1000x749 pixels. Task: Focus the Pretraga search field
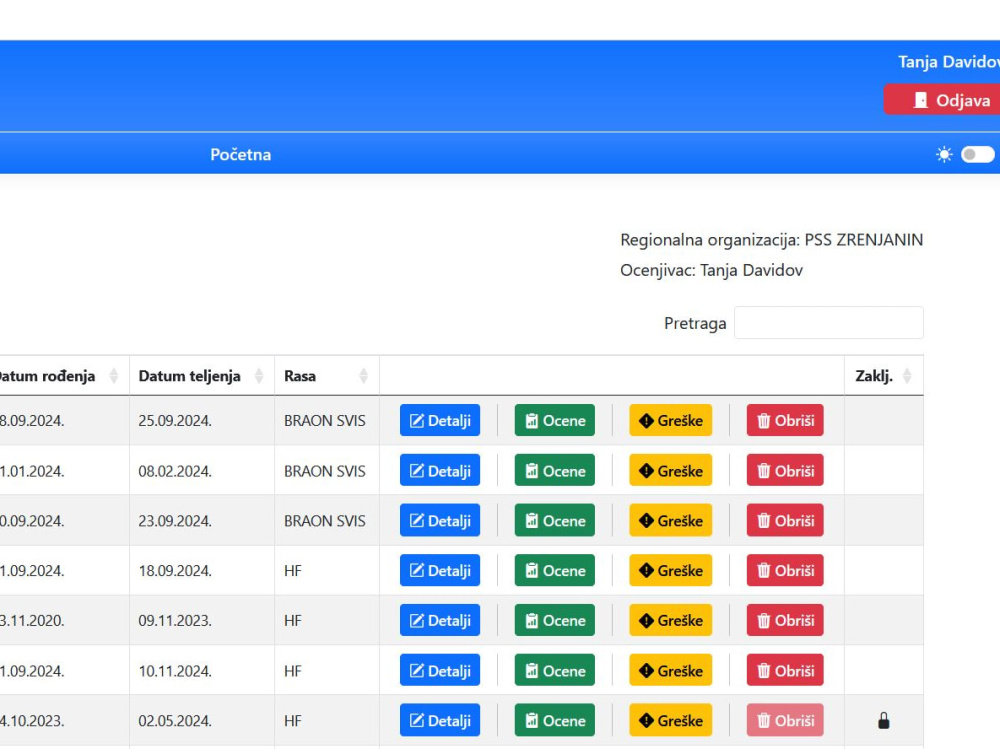(828, 323)
